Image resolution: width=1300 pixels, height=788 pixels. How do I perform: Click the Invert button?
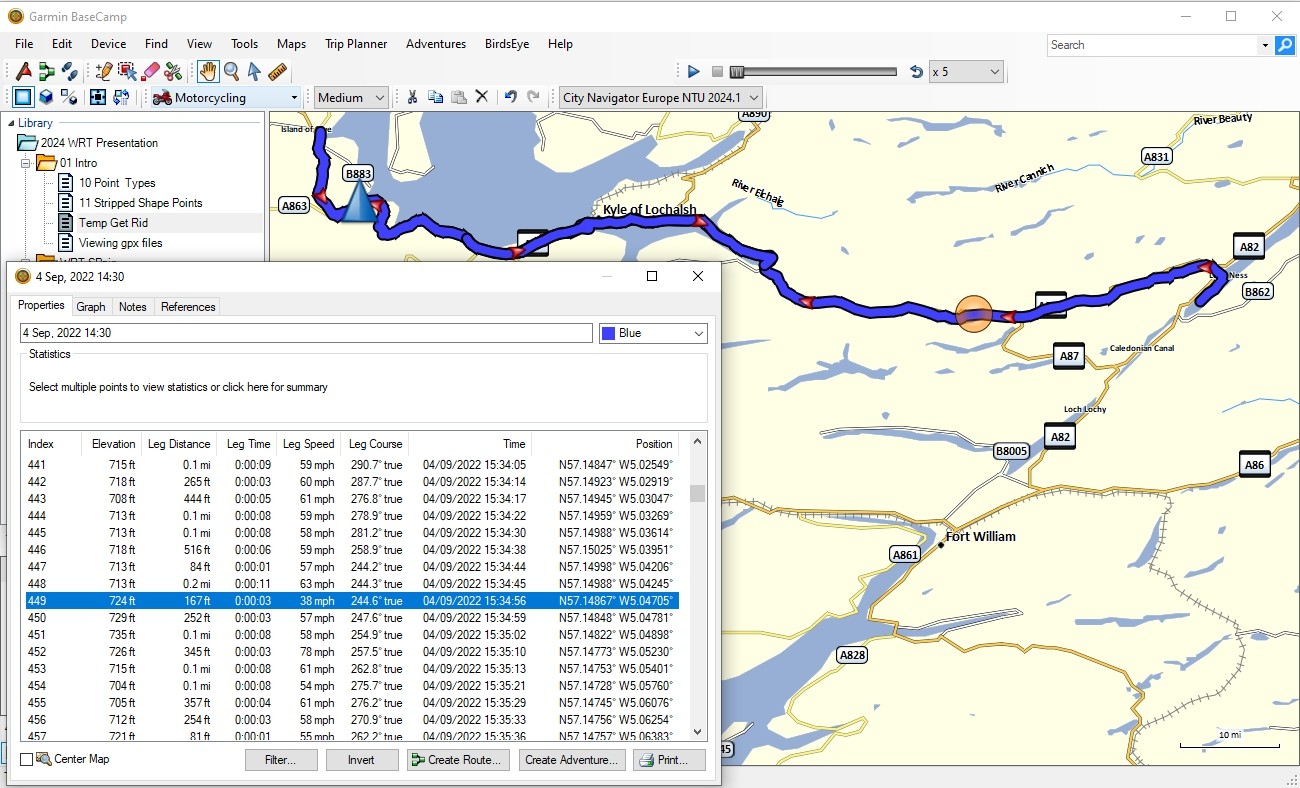click(362, 760)
